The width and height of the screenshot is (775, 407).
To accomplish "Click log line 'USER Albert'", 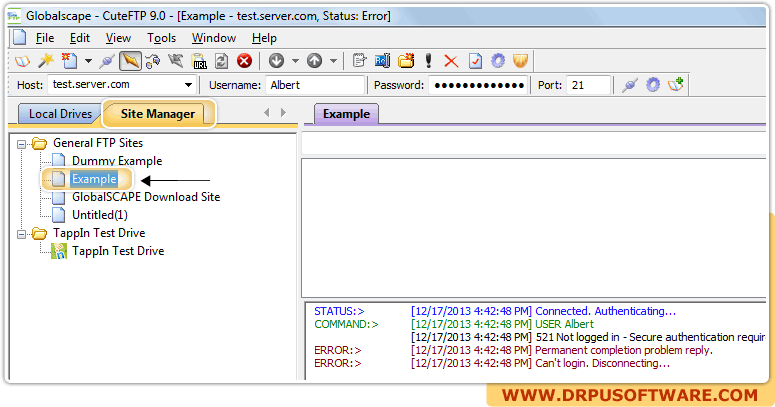I will pos(564,324).
